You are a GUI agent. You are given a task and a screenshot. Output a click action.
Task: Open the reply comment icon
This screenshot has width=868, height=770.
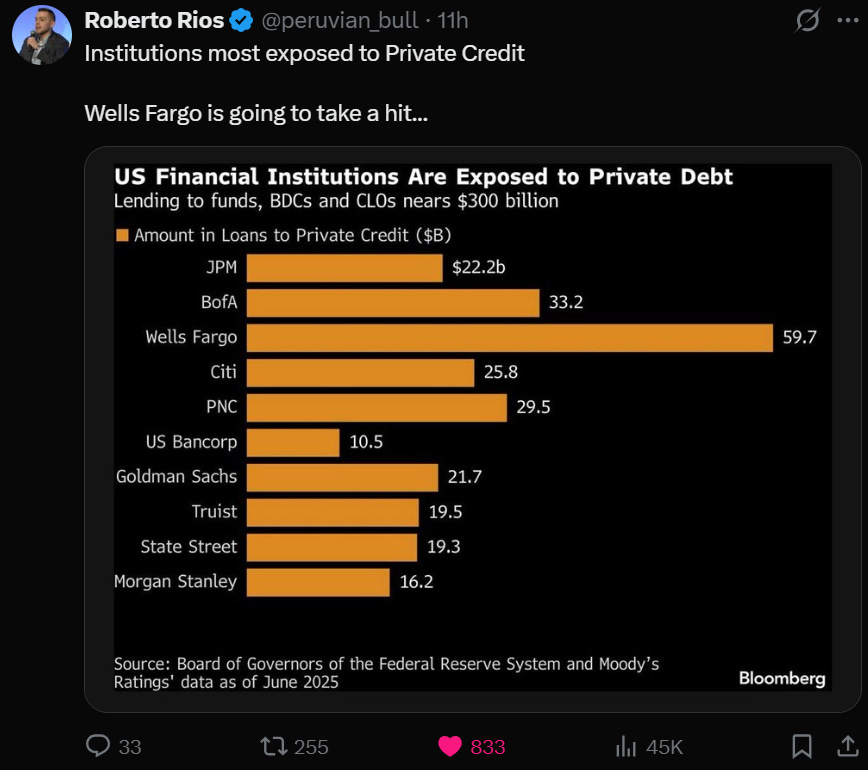click(98, 746)
